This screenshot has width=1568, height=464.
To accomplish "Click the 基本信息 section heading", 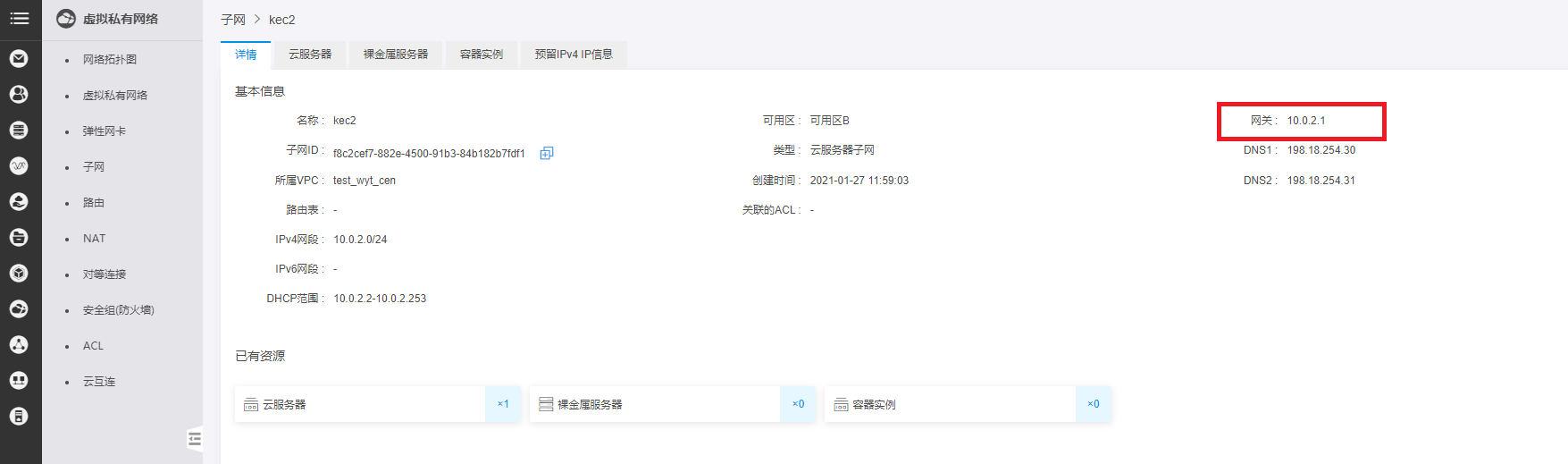I will [260, 91].
